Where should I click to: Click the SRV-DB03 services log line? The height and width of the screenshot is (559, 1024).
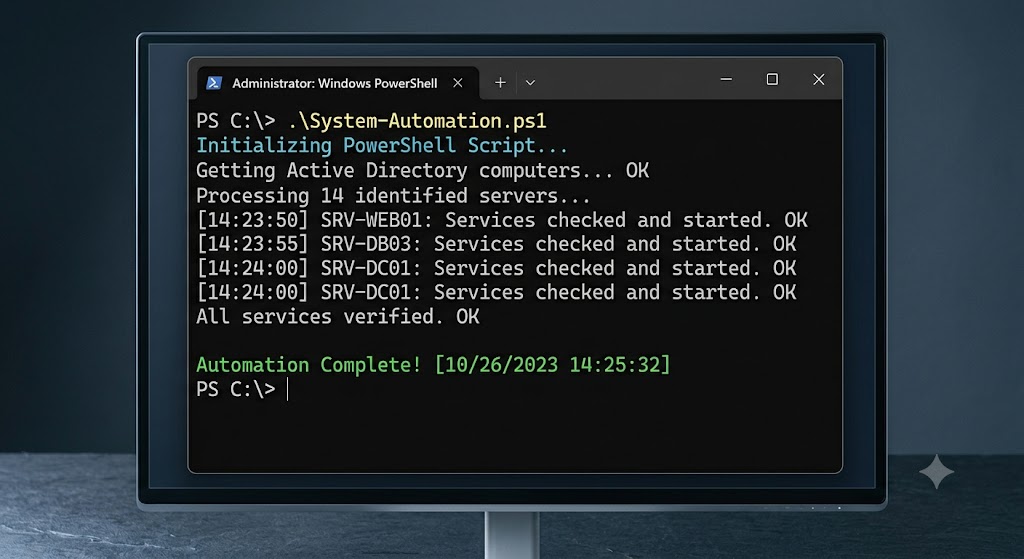pyautogui.click(x=496, y=244)
